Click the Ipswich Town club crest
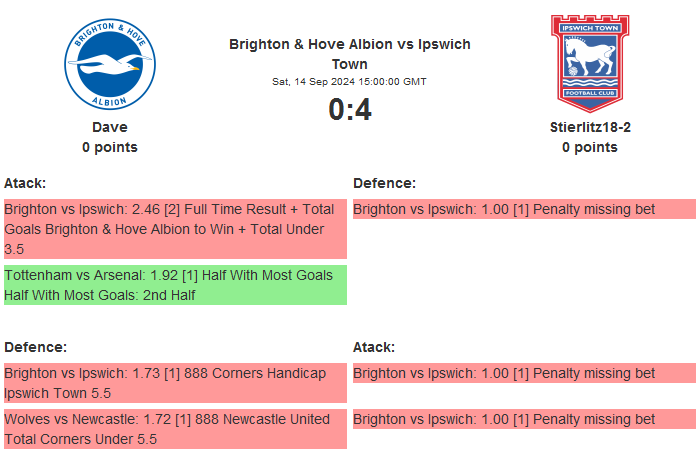The image size is (700, 460). coord(589,62)
